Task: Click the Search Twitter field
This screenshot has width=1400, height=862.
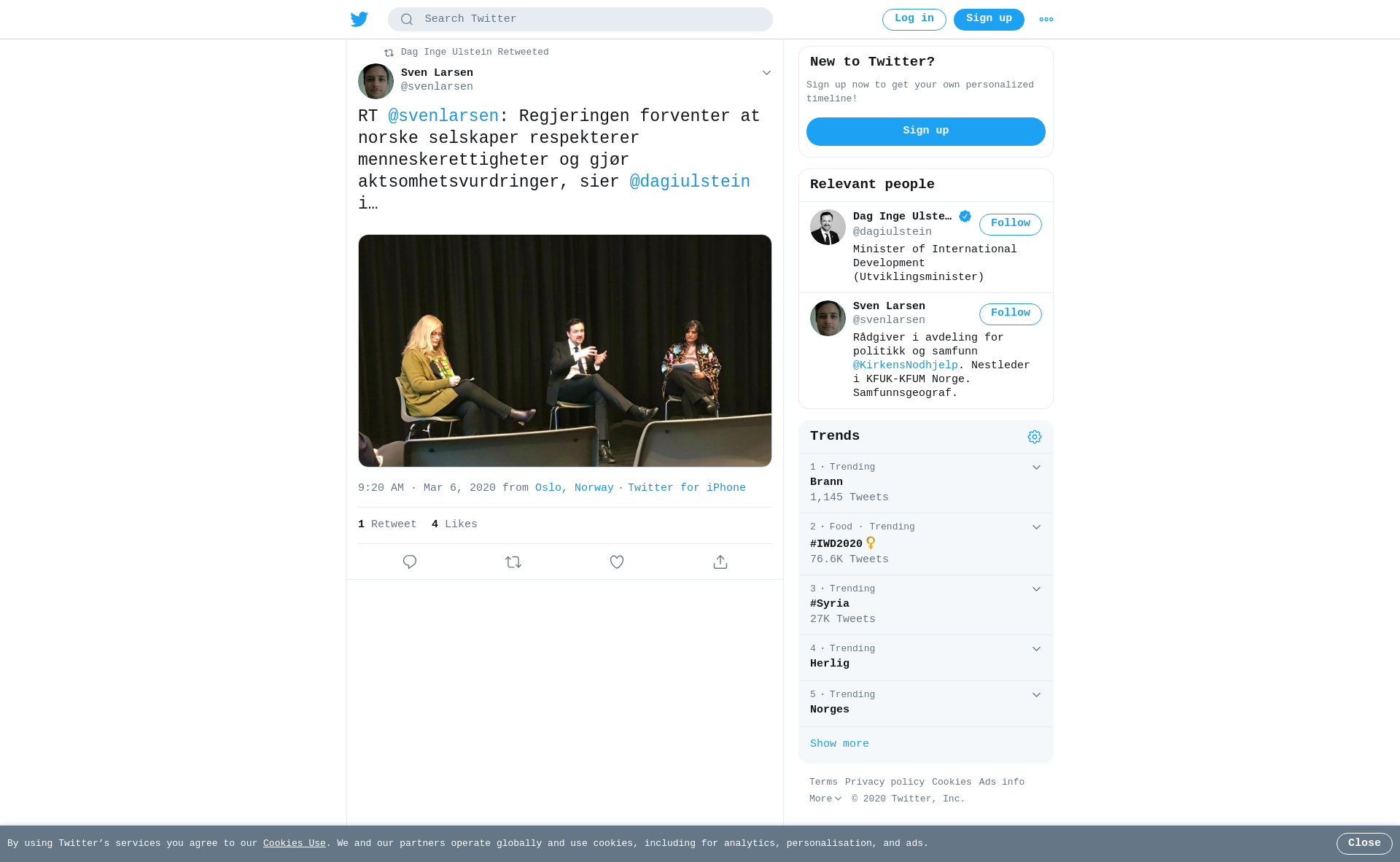Action: coord(580,19)
